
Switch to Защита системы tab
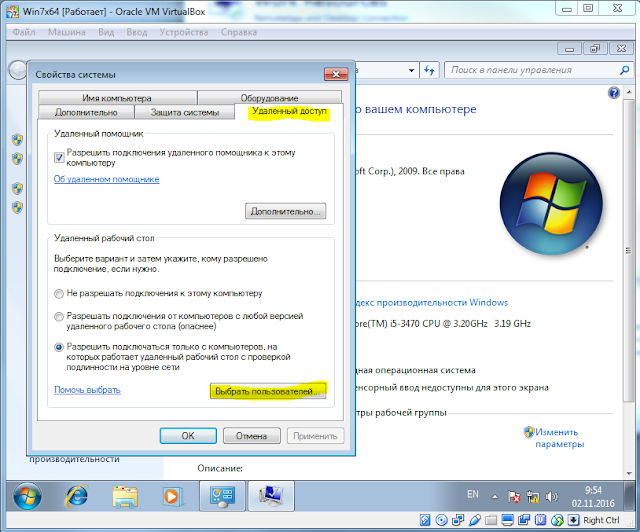[x=185, y=112]
